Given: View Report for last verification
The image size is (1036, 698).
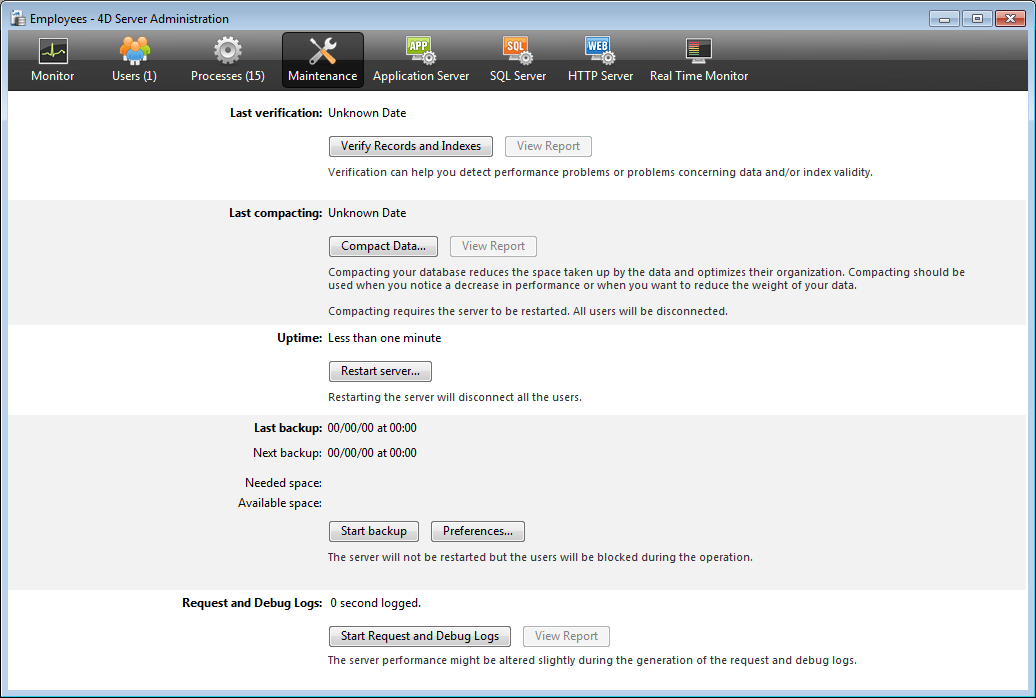Looking at the screenshot, I should [x=548, y=146].
